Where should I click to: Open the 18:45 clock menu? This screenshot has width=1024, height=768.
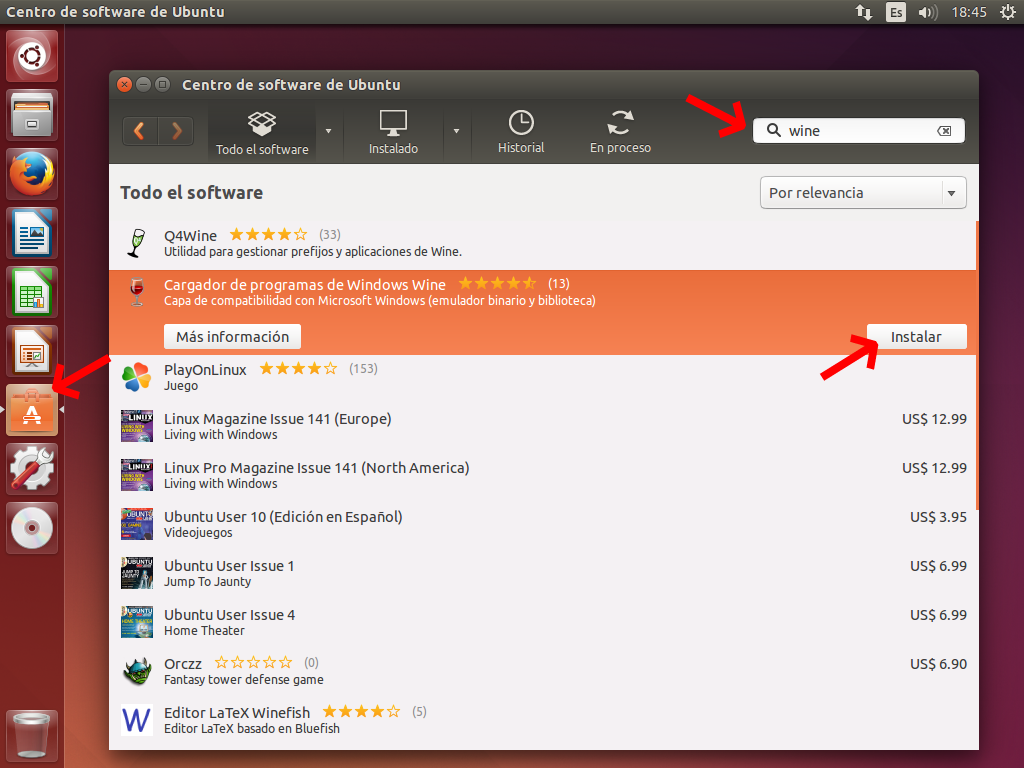[x=968, y=12]
